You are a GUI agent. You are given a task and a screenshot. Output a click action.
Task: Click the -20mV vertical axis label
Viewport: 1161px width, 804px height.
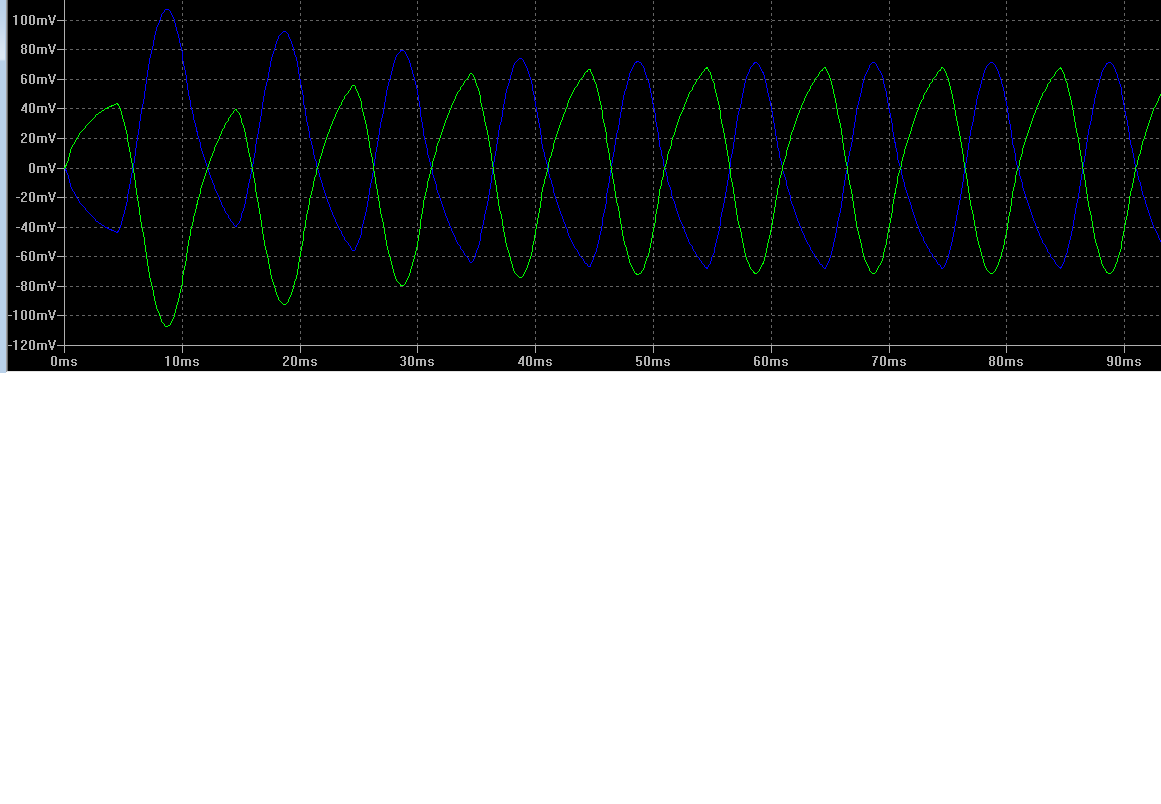click(36, 198)
